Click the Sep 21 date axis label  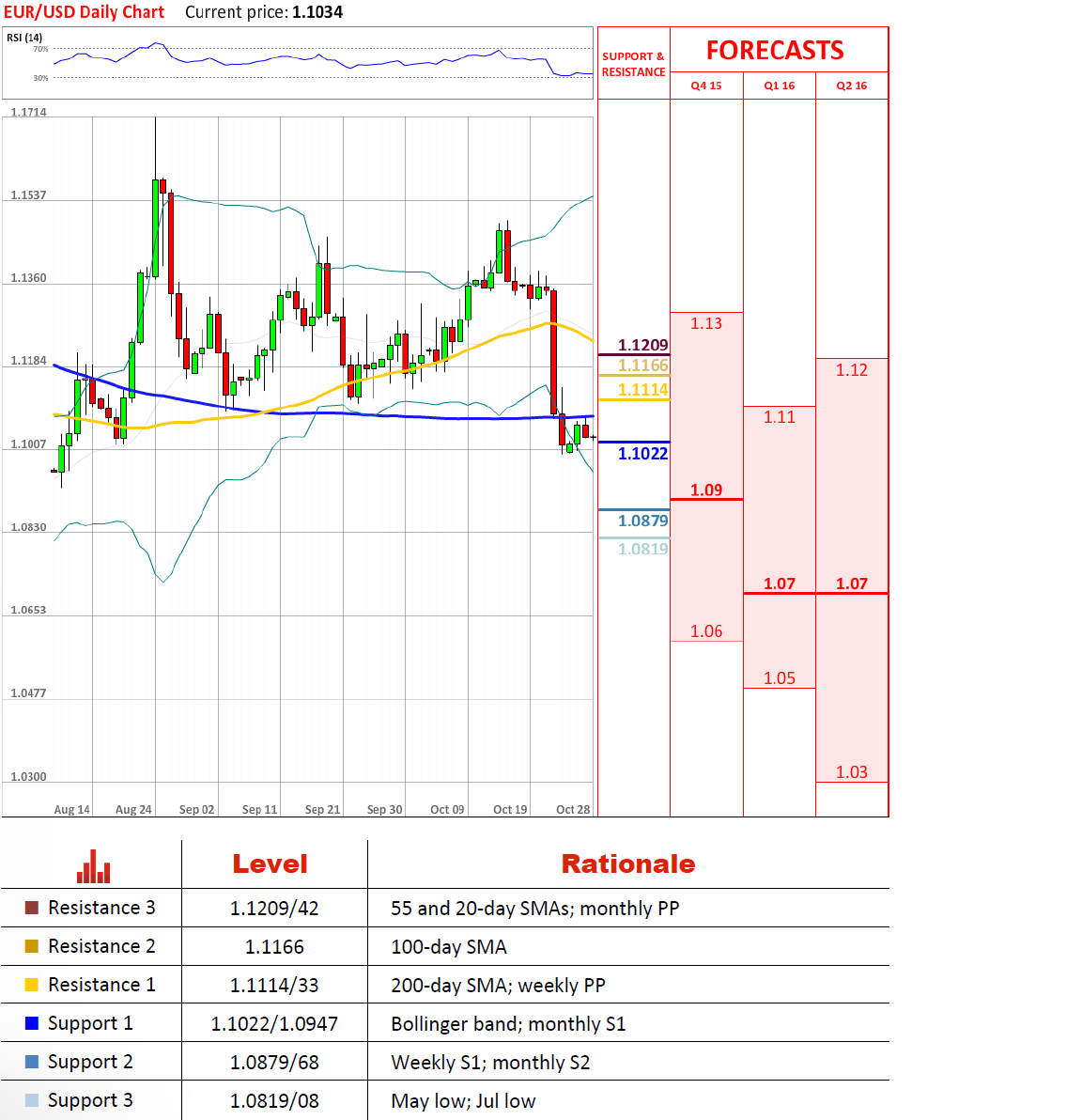(322, 810)
